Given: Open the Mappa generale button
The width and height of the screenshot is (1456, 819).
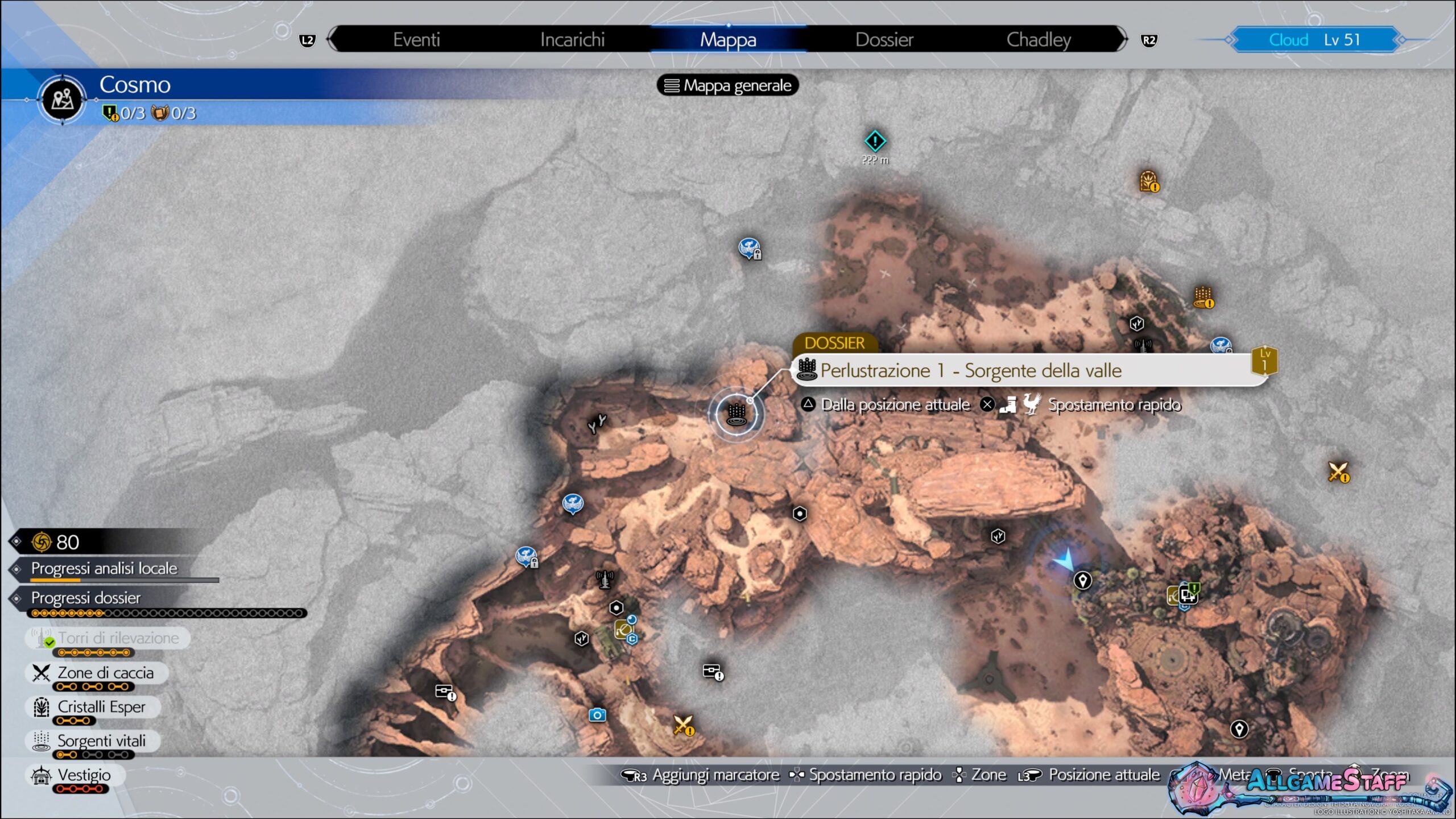Looking at the screenshot, I should tap(728, 85).
